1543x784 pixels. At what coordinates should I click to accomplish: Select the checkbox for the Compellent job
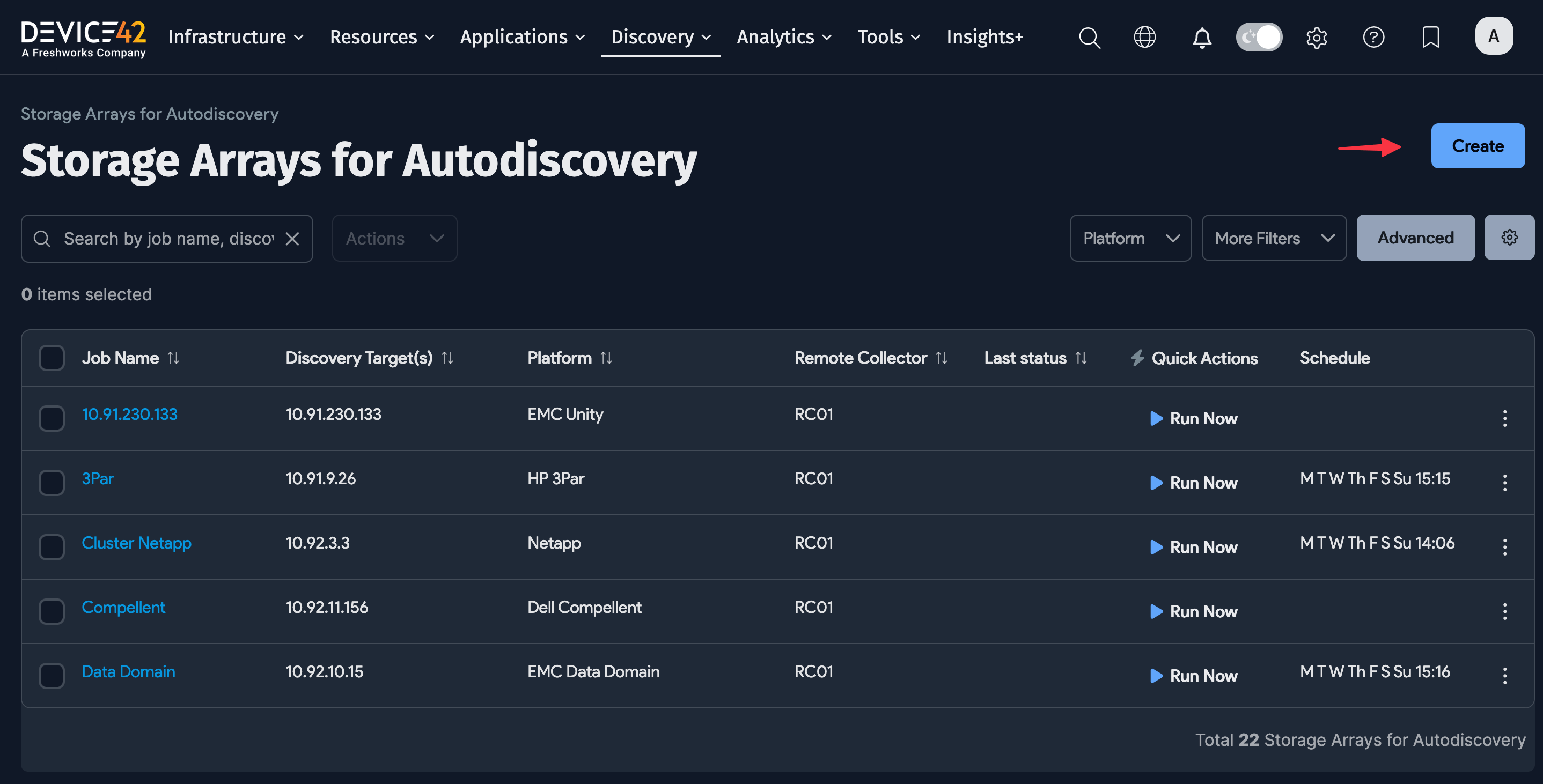pyautogui.click(x=52, y=611)
